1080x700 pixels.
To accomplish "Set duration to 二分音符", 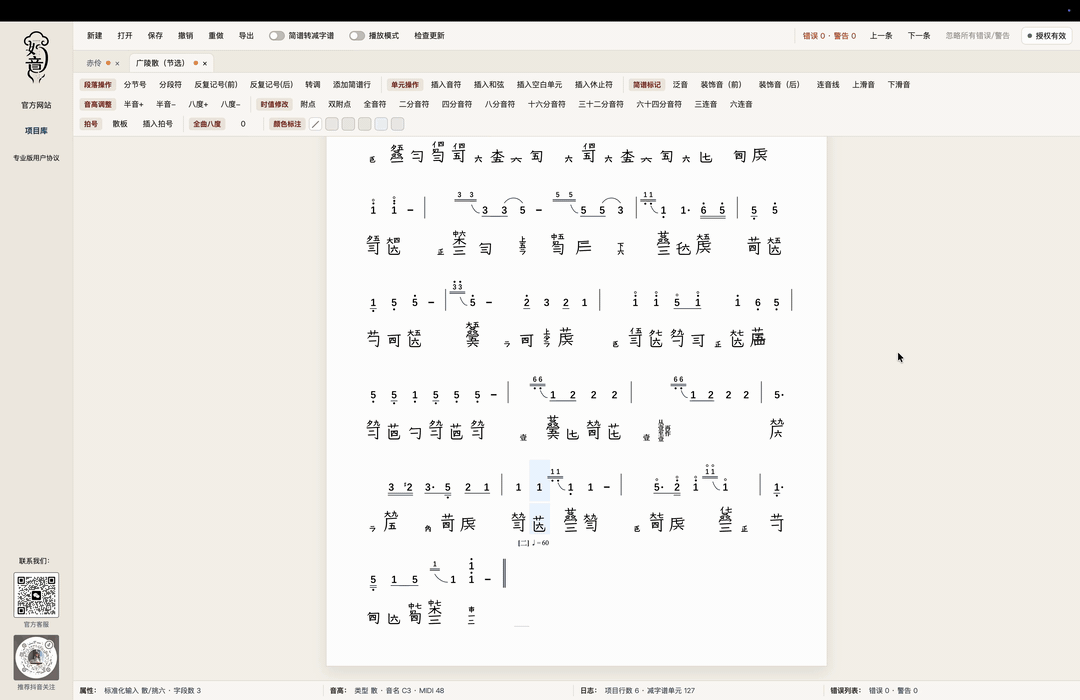I will pyautogui.click(x=414, y=105).
